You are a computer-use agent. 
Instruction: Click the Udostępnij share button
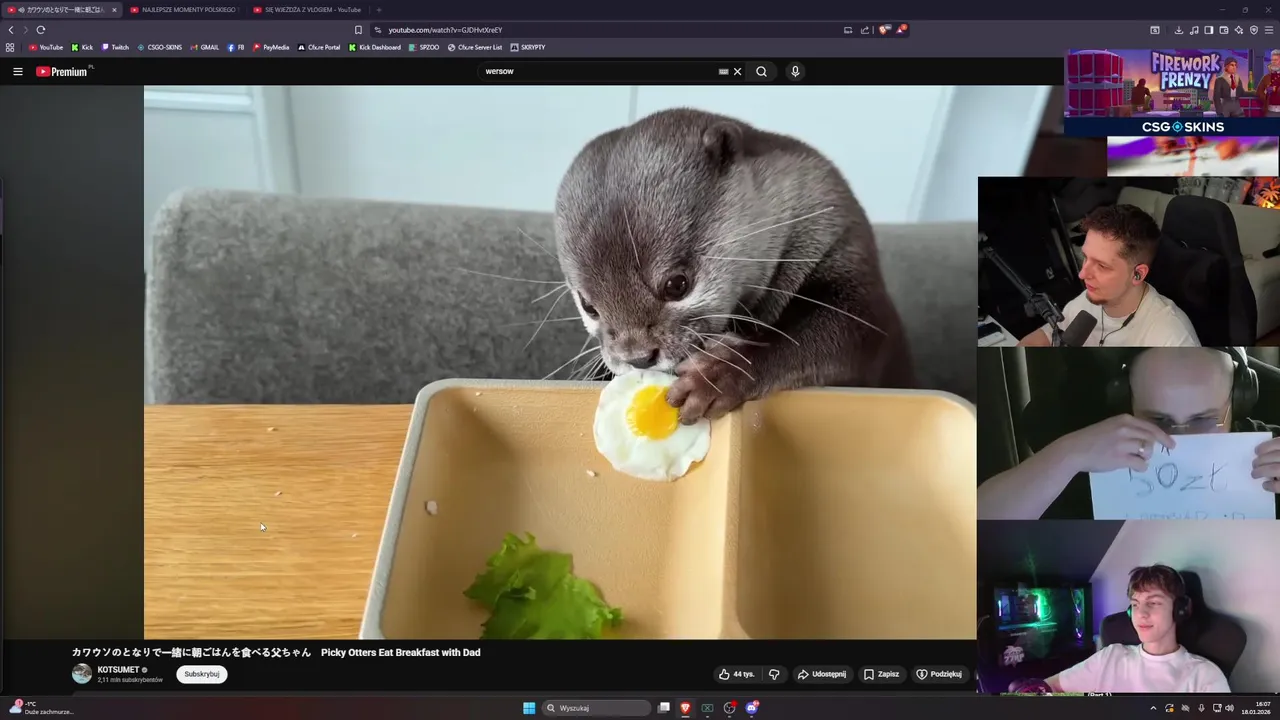point(822,674)
